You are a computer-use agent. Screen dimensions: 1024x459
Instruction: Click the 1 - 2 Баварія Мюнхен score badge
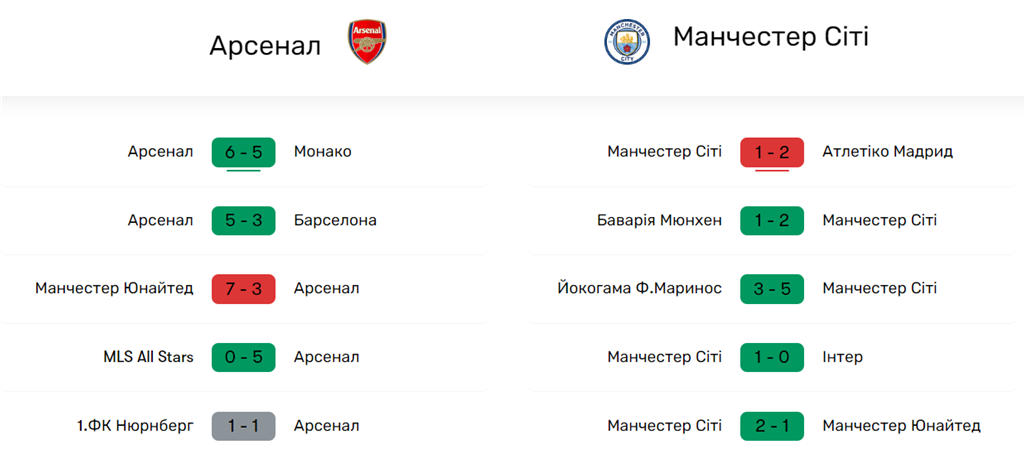[x=771, y=220]
